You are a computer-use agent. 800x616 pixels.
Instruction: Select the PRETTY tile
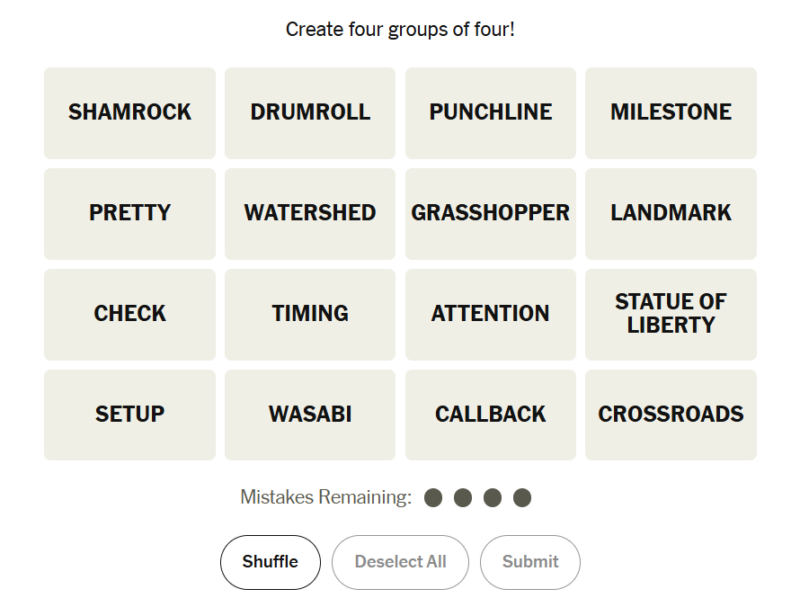tap(130, 213)
